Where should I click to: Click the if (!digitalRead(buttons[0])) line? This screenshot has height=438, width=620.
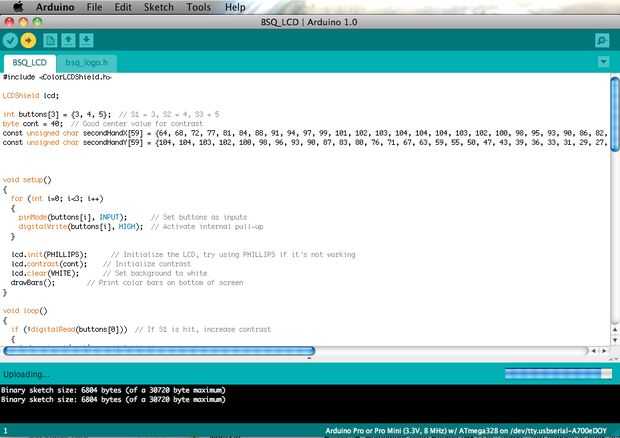[141, 329]
